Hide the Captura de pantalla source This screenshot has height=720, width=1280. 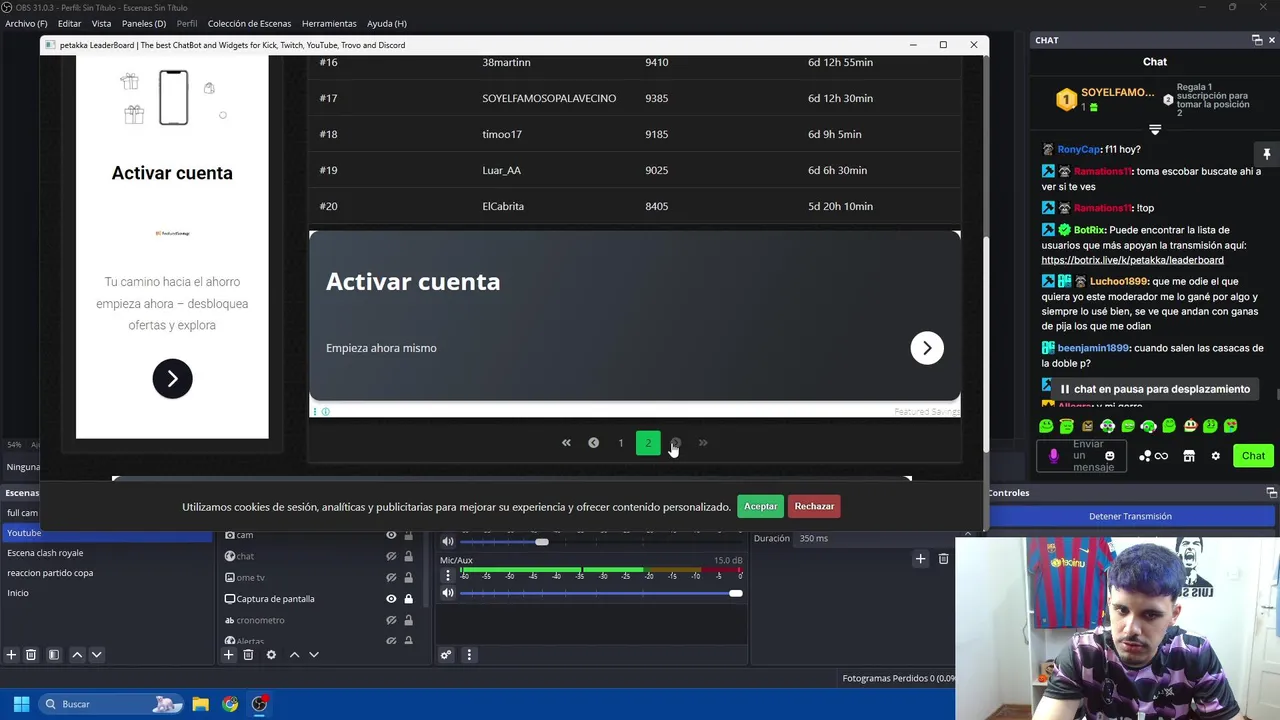pos(391,599)
